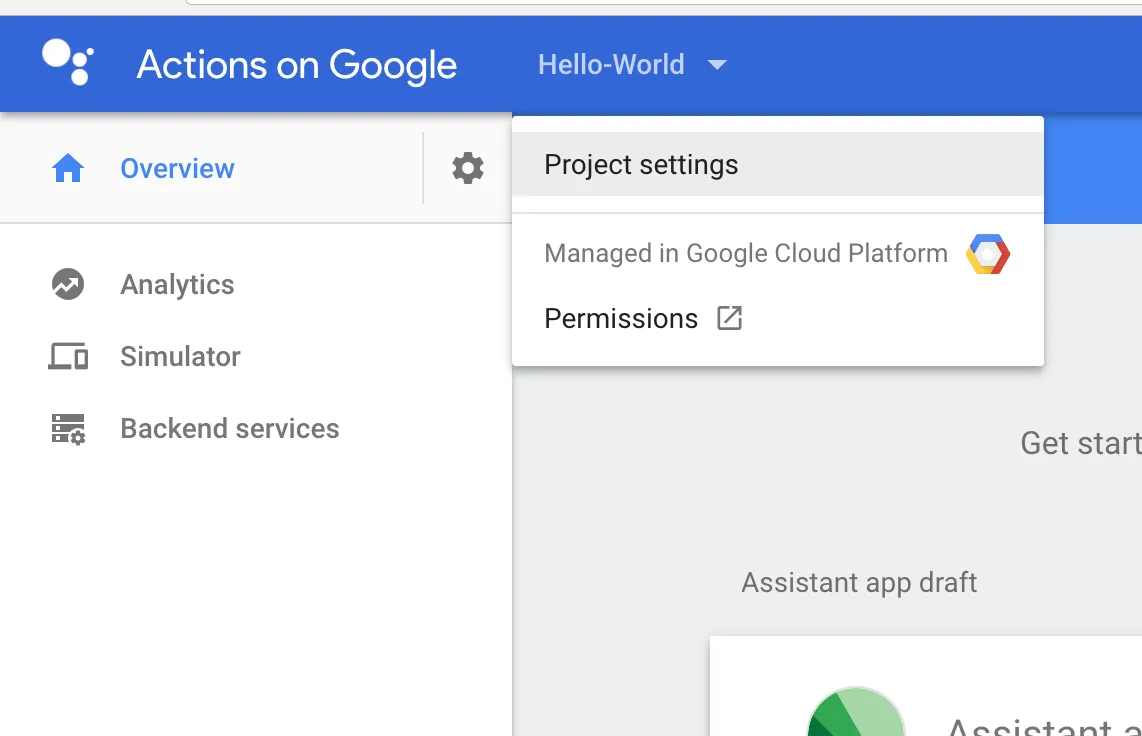Choose Permissions in the dropdown menu
The height and width of the screenshot is (736, 1142).
click(x=621, y=319)
